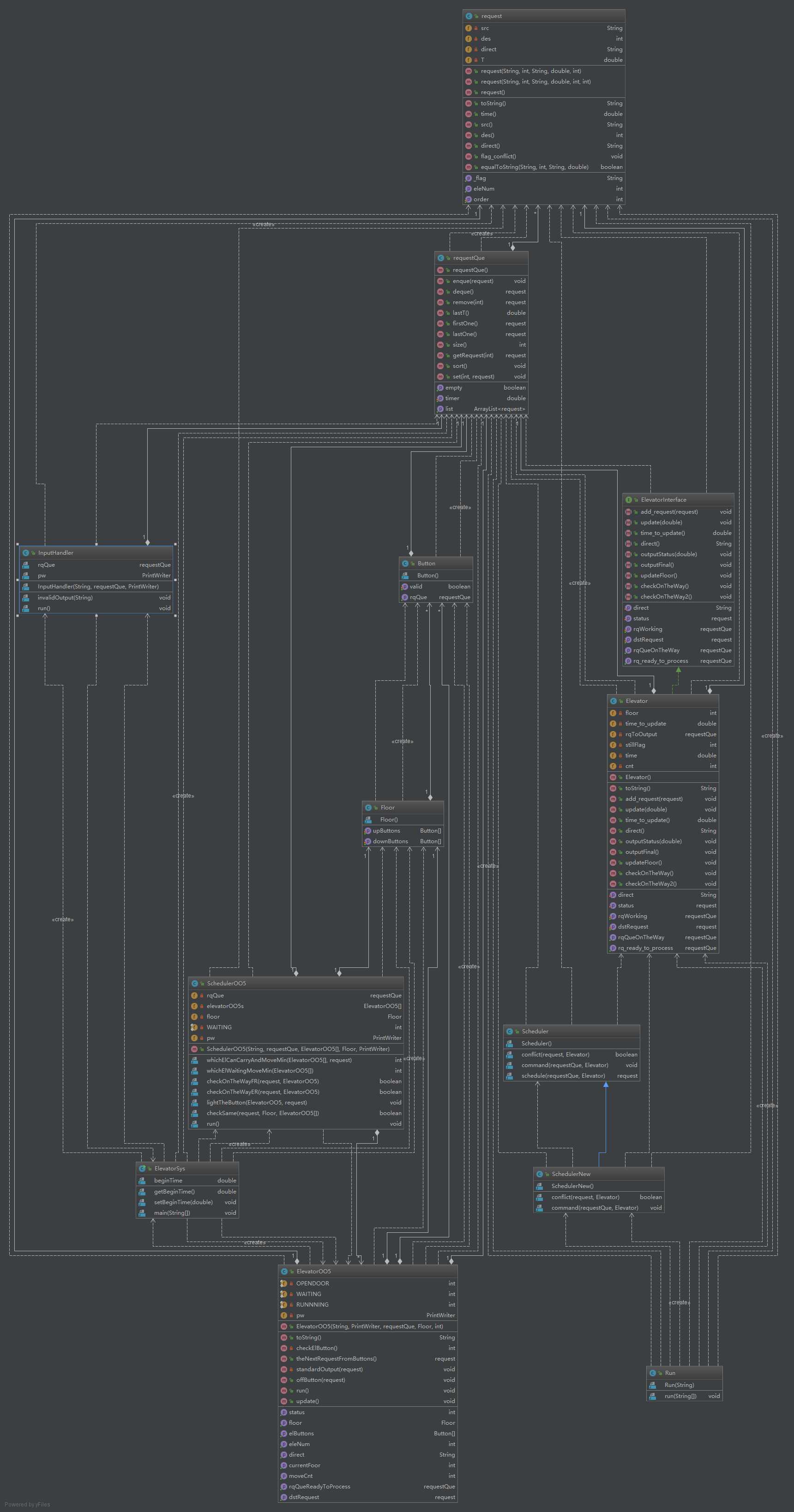
Task: Click the method icon beside time_to_update() in ElevatorInterface
Action: [628, 533]
